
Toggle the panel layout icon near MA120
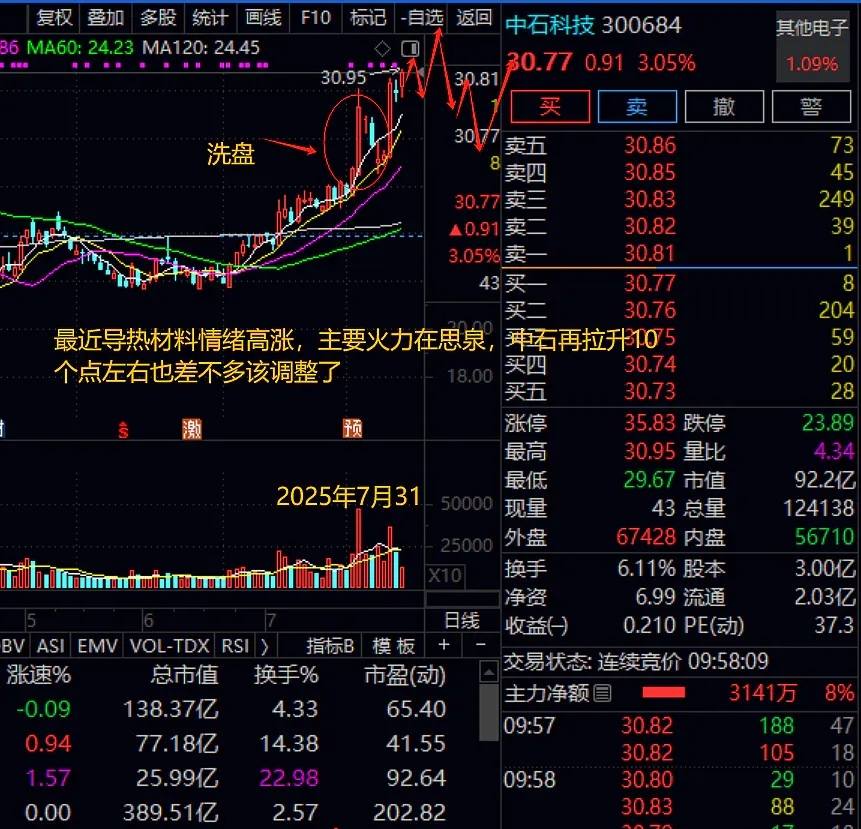click(x=410, y=49)
